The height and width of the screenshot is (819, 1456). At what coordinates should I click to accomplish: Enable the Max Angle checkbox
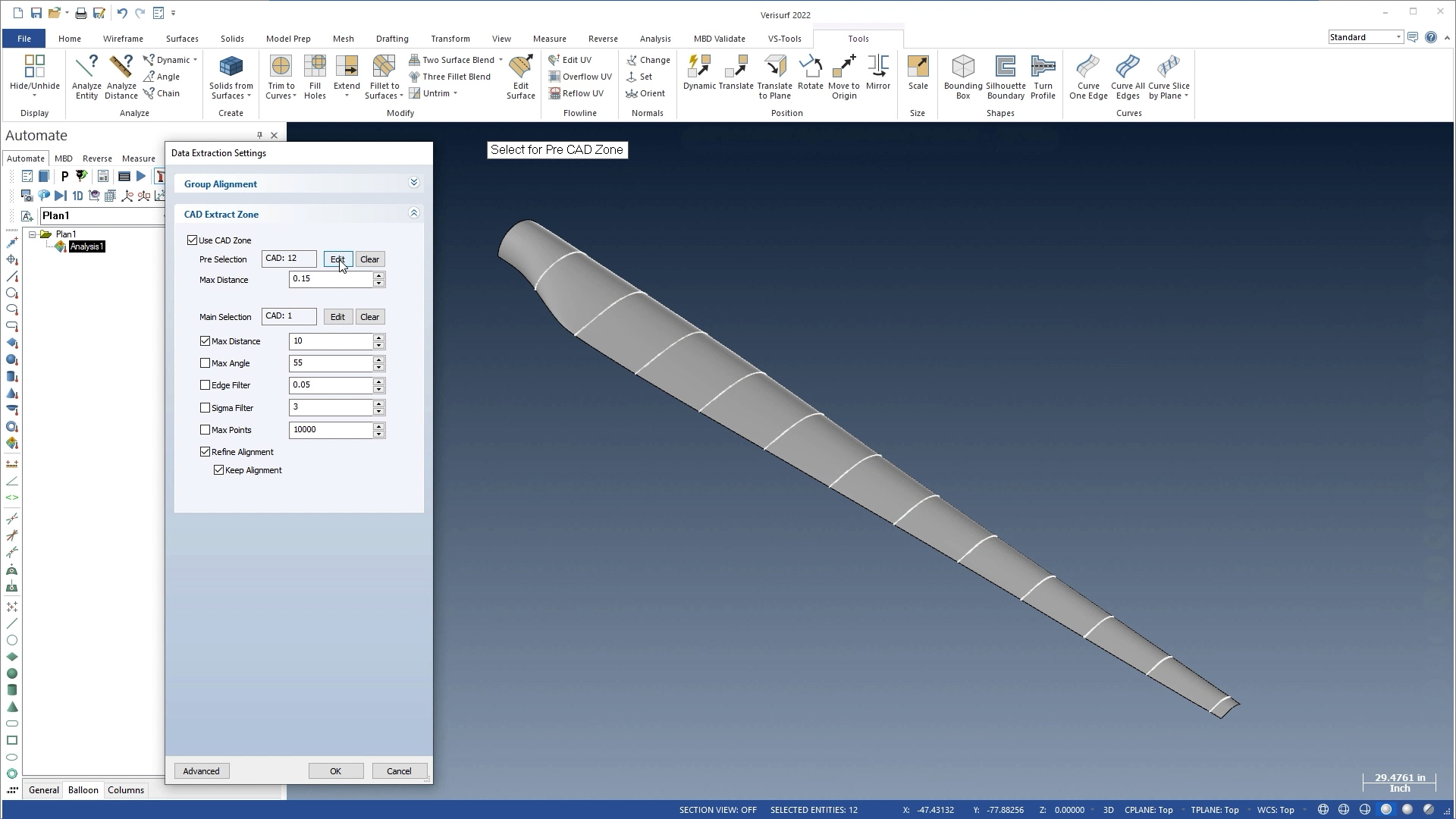tap(205, 363)
